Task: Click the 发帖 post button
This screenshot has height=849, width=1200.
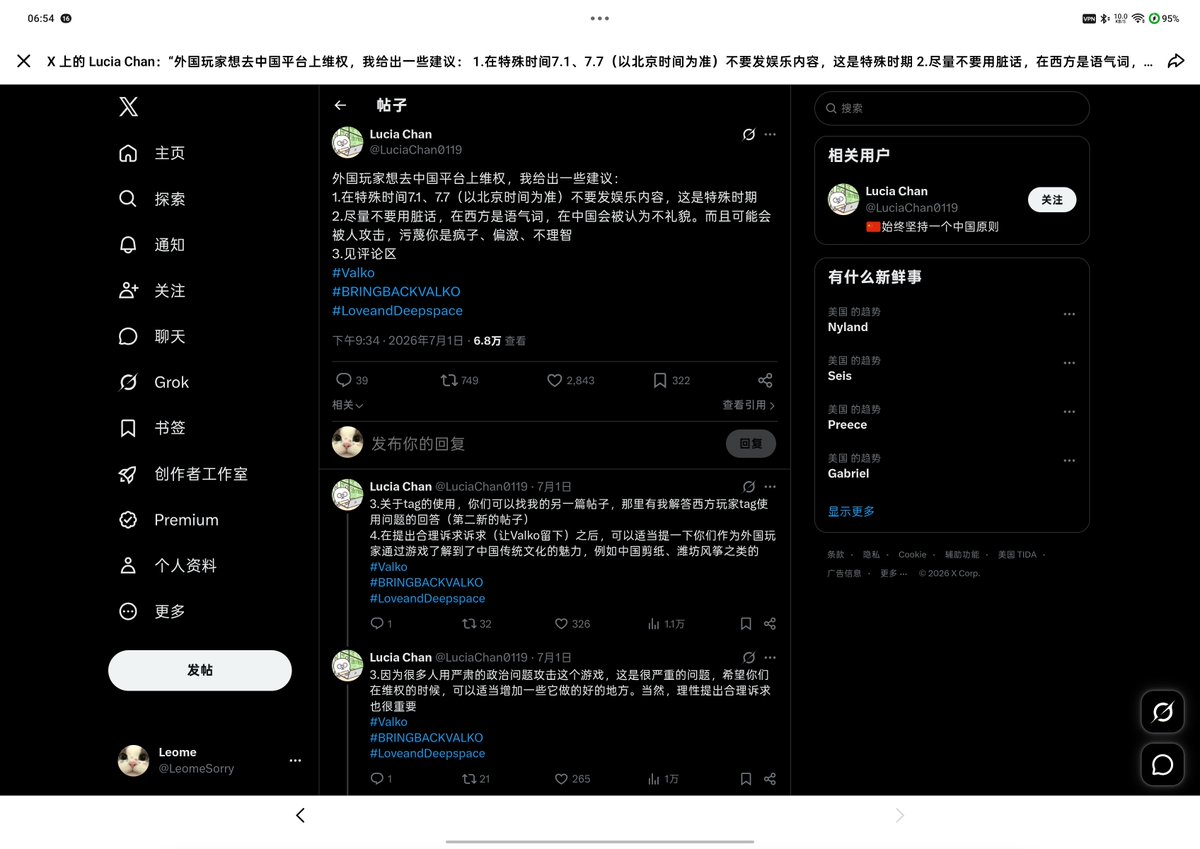Action: coord(200,670)
